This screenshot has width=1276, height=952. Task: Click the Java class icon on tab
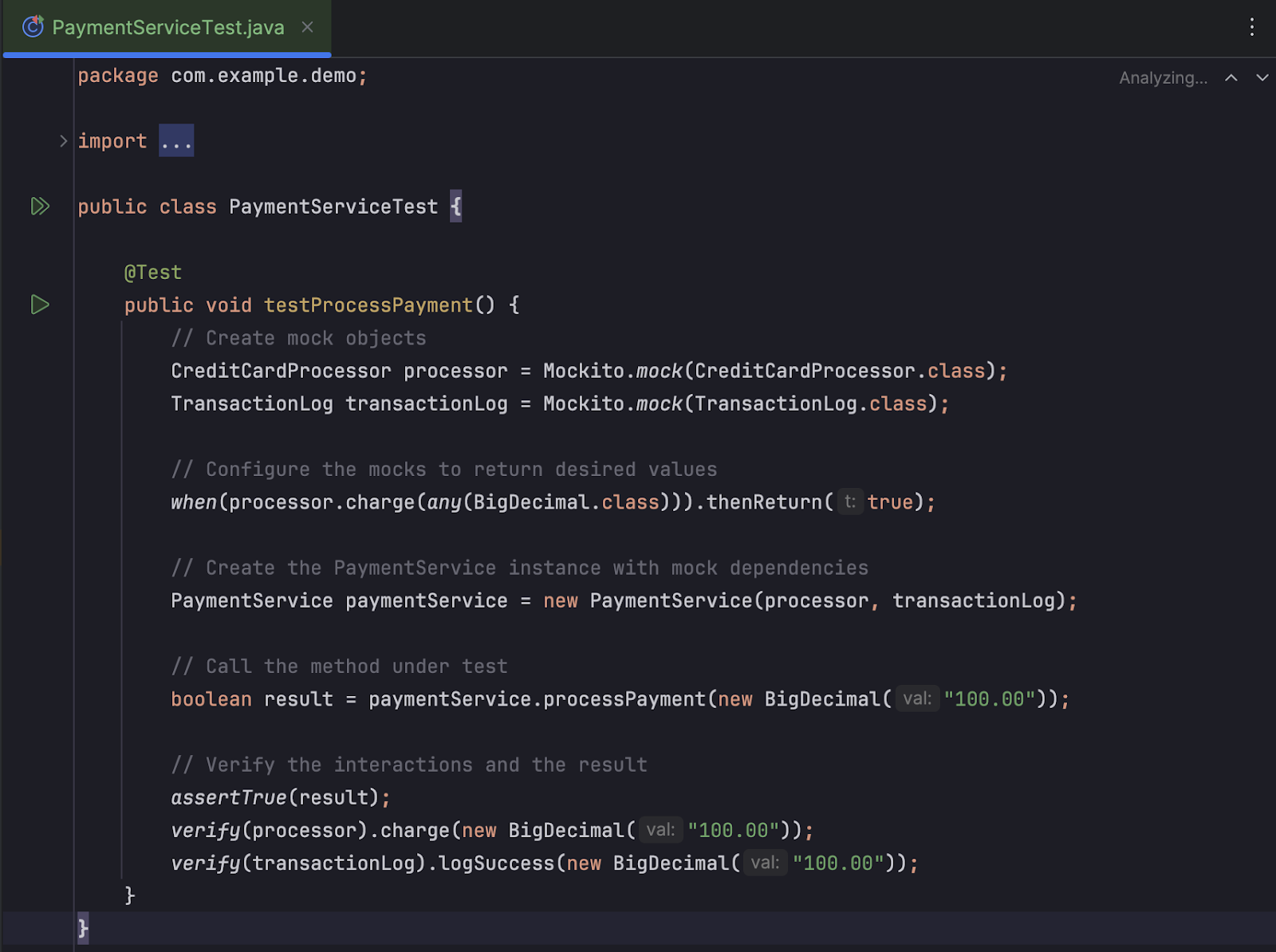[x=33, y=27]
